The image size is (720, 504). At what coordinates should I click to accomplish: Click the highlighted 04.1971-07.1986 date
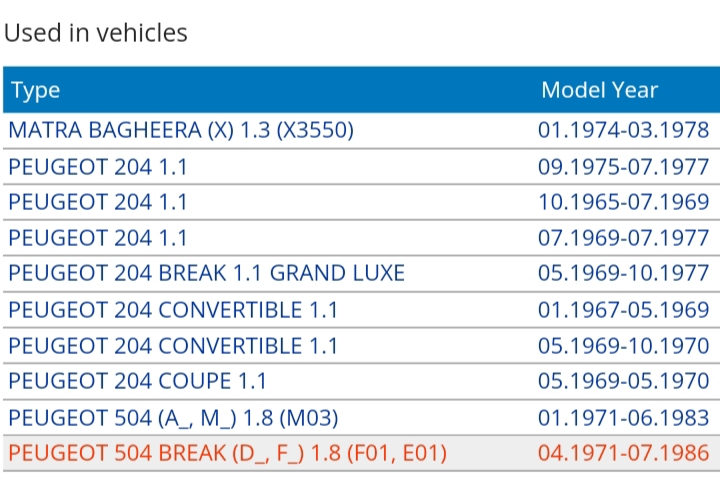[623, 453]
